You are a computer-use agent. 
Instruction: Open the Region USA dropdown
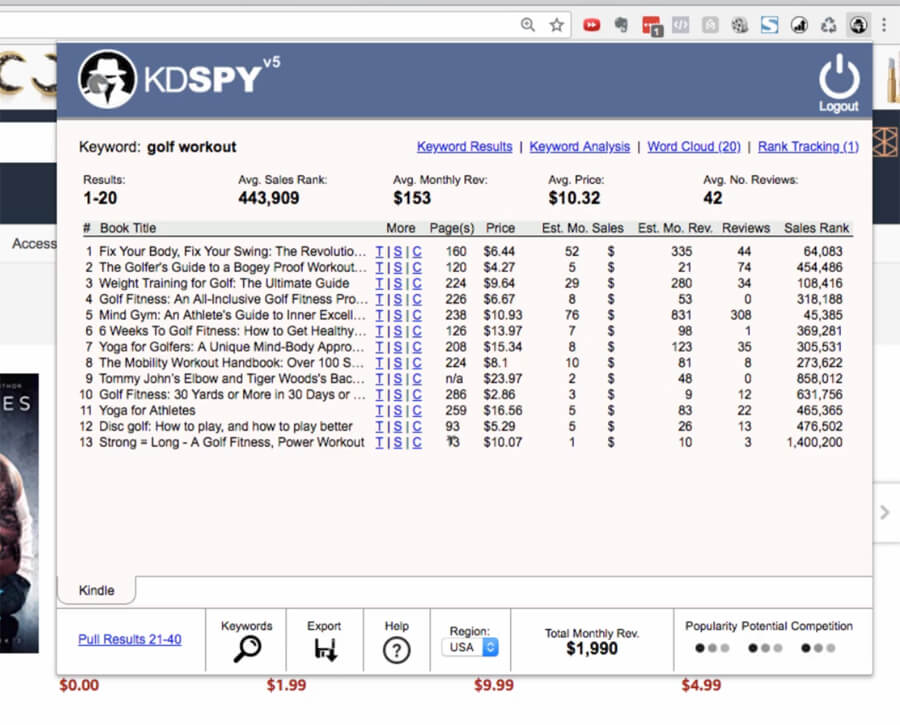click(470, 647)
